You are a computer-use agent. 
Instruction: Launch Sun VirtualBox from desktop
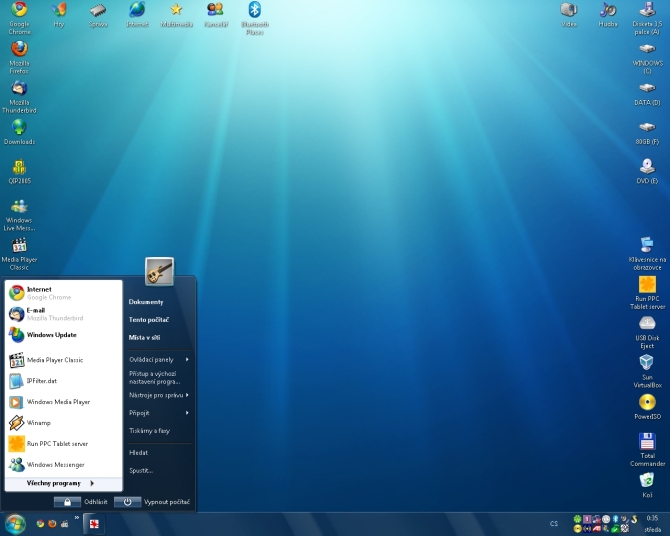[x=647, y=363]
